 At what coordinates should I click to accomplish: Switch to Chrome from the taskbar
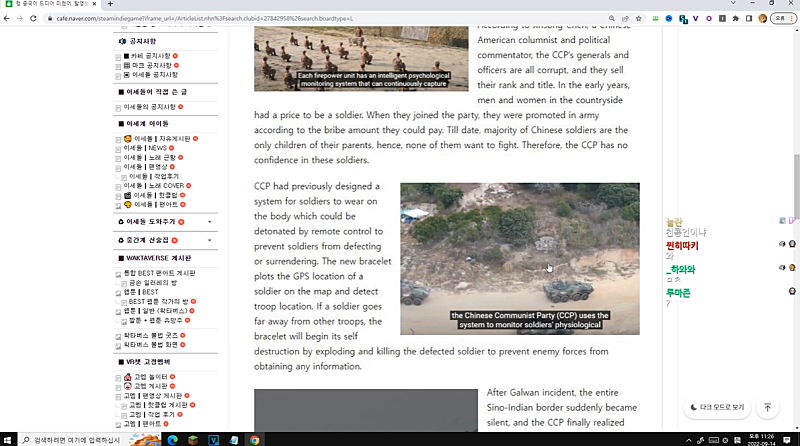254,440
